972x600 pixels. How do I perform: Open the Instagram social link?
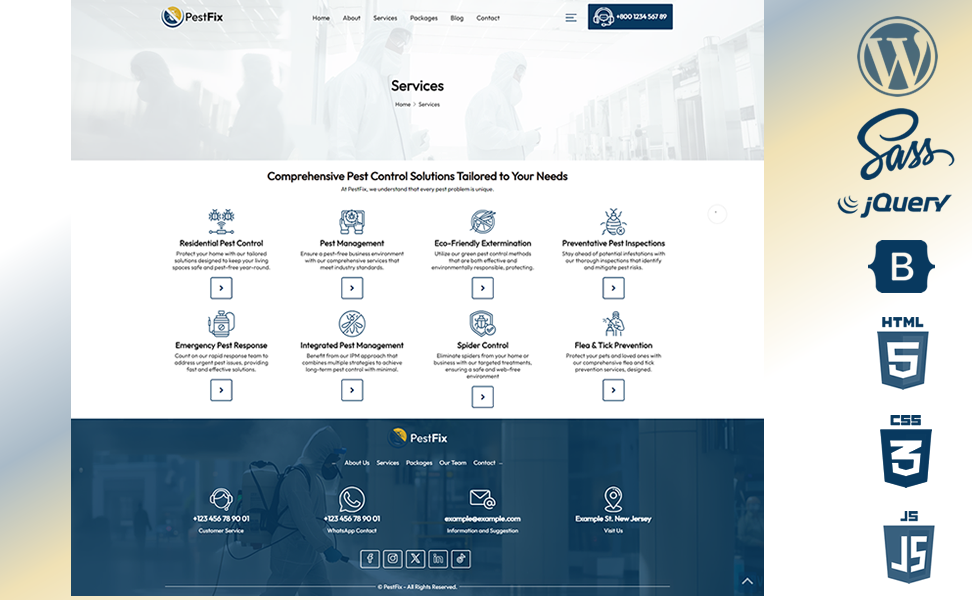click(393, 559)
